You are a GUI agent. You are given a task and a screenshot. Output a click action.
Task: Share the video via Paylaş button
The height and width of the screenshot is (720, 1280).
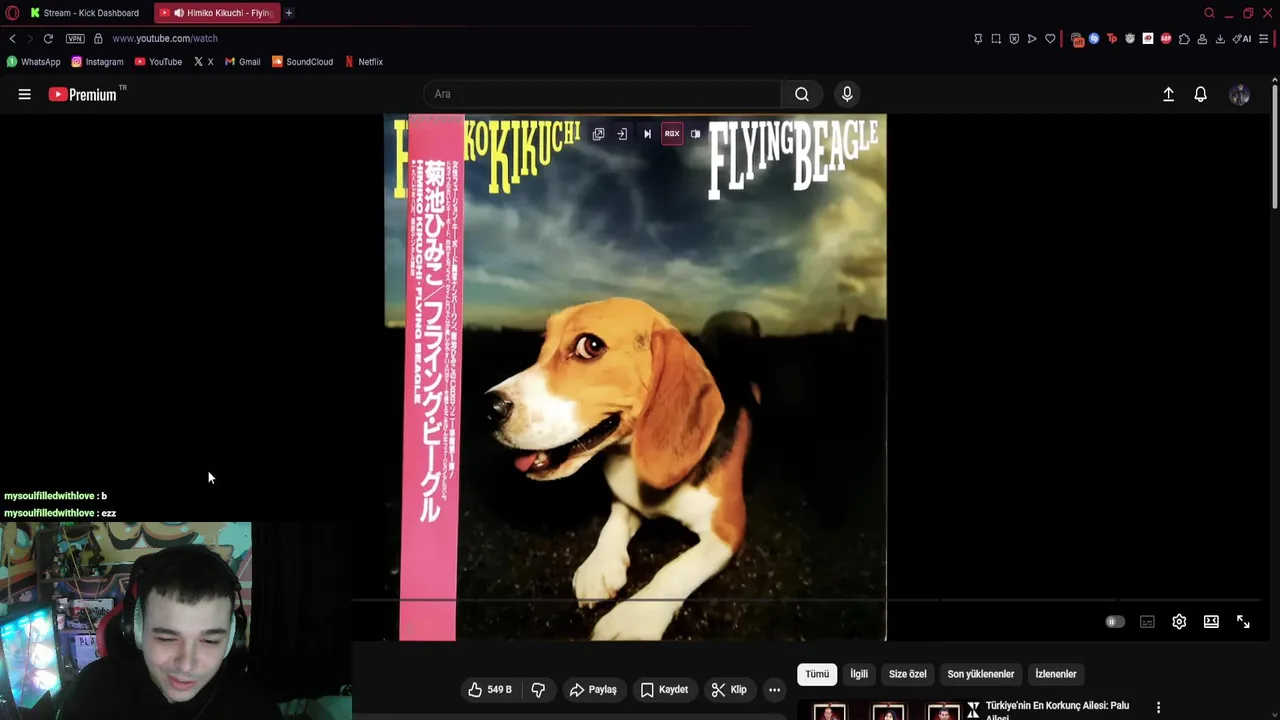[593, 690]
